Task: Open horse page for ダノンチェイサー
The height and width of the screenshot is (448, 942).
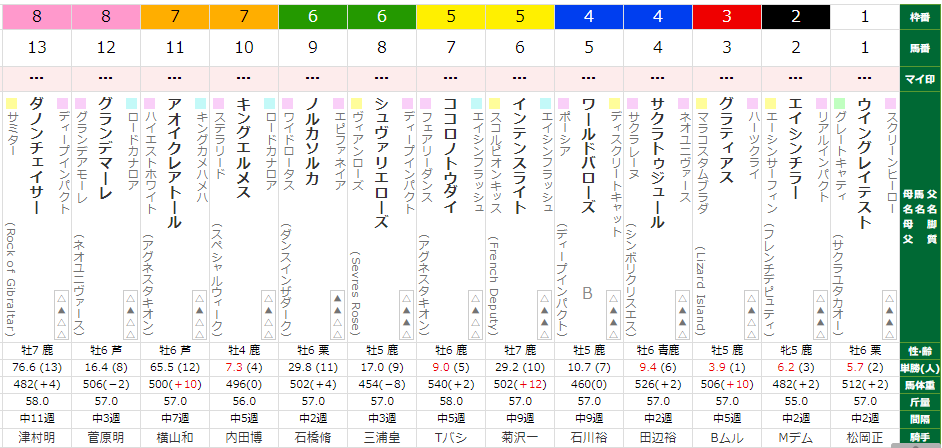Action: pyautogui.click(x=36, y=156)
